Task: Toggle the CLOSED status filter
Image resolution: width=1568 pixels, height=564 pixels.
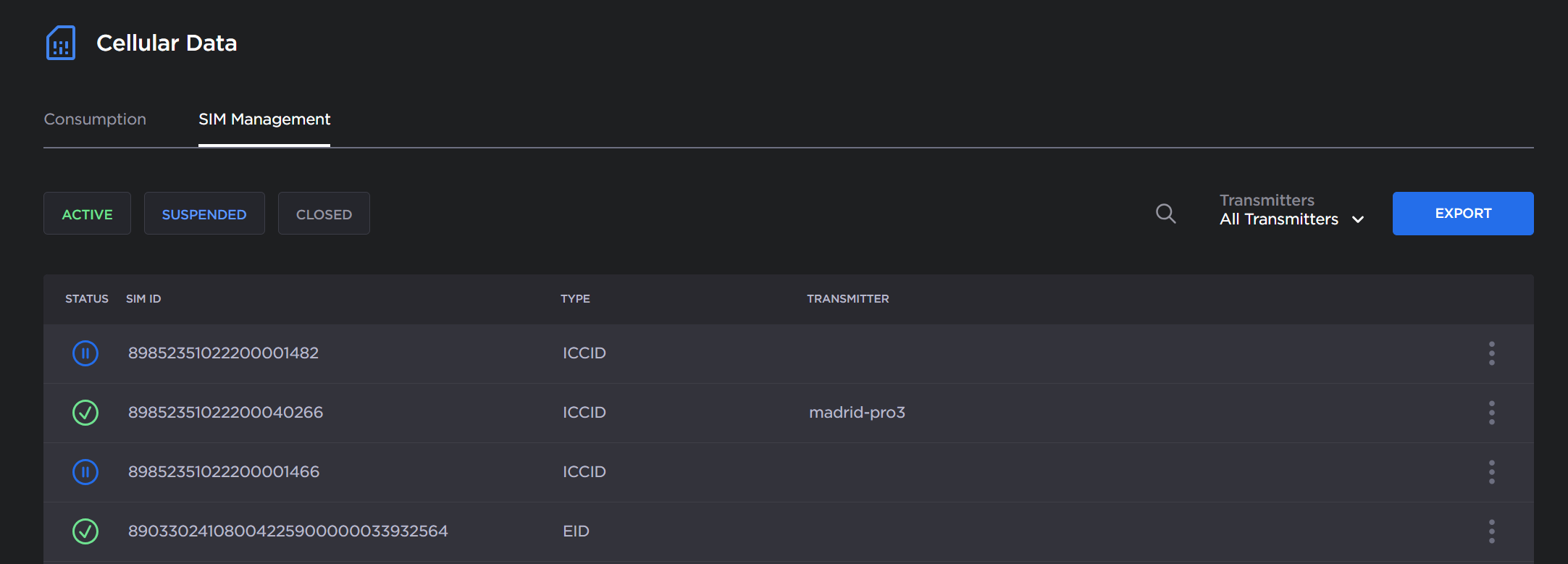Action: click(x=324, y=214)
